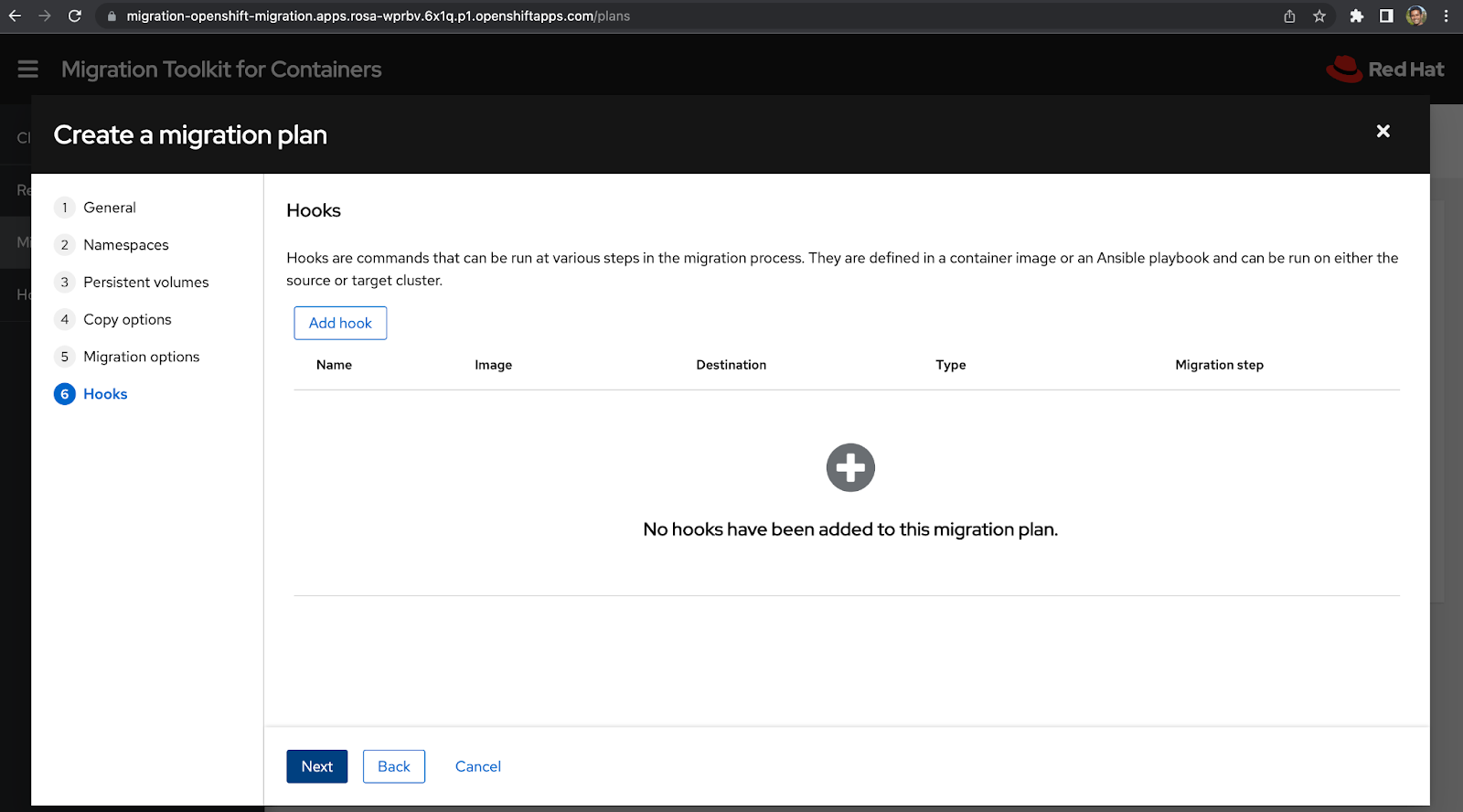Go to the General wizard step
The width and height of the screenshot is (1463, 812).
pyautogui.click(x=109, y=208)
